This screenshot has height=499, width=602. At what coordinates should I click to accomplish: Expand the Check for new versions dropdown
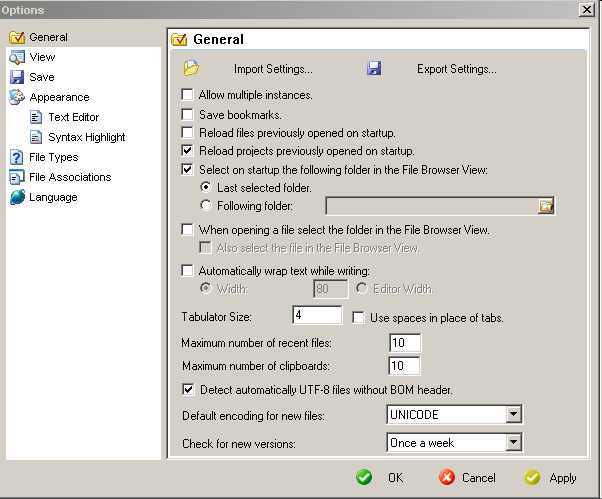click(x=513, y=442)
